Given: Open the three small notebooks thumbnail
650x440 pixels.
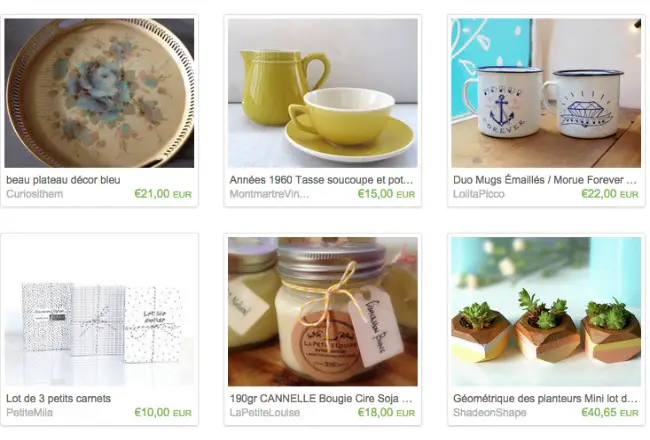Looking at the screenshot, I should [x=99, y=311].
